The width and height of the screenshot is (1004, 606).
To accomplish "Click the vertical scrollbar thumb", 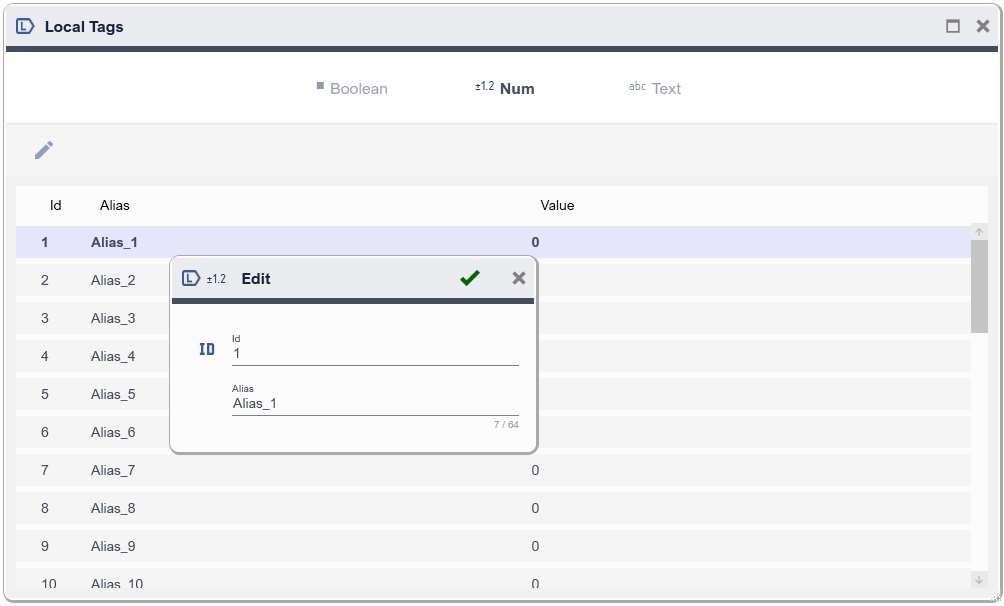I will click(979, 285).
